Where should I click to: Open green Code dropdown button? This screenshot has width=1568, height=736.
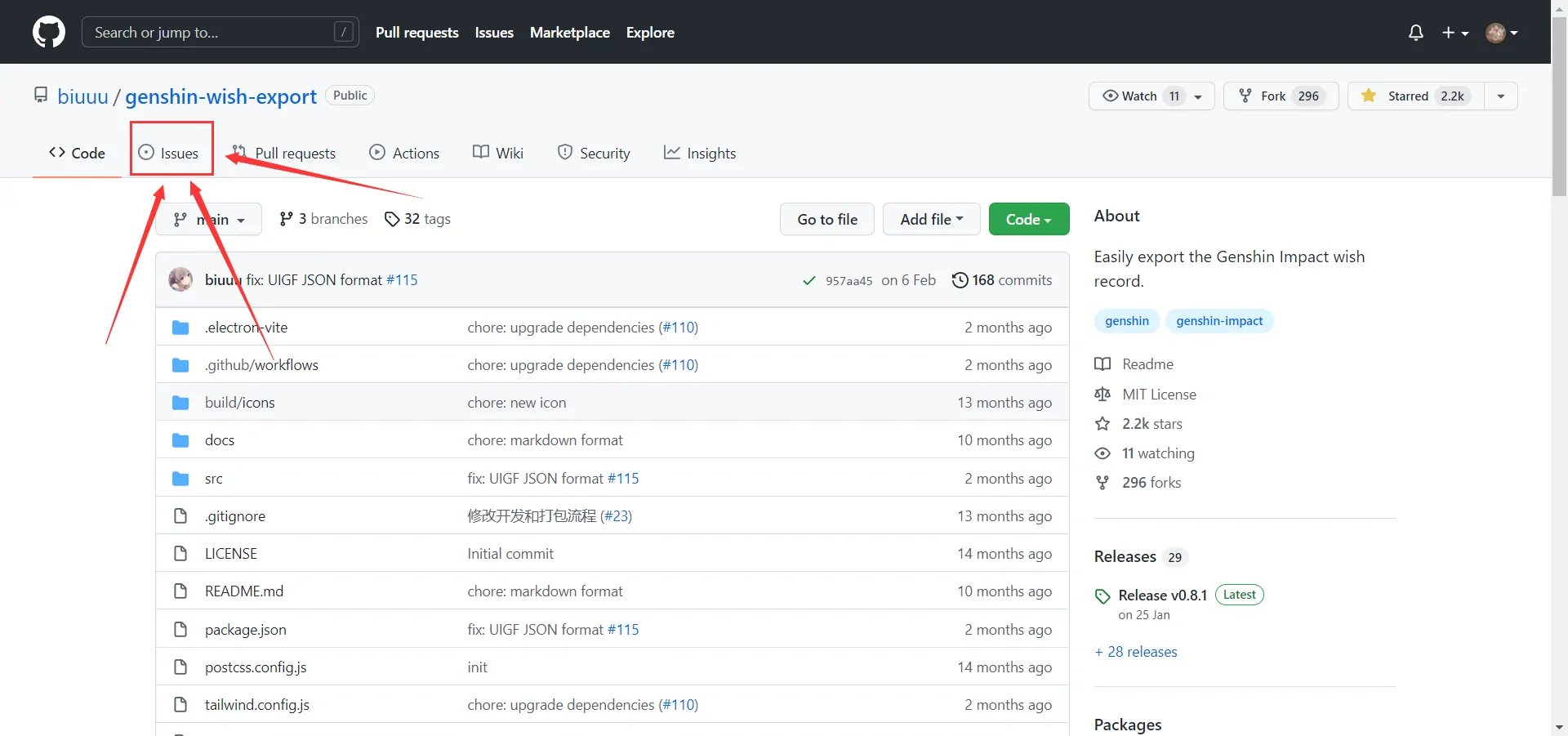tap(1029, 219)
